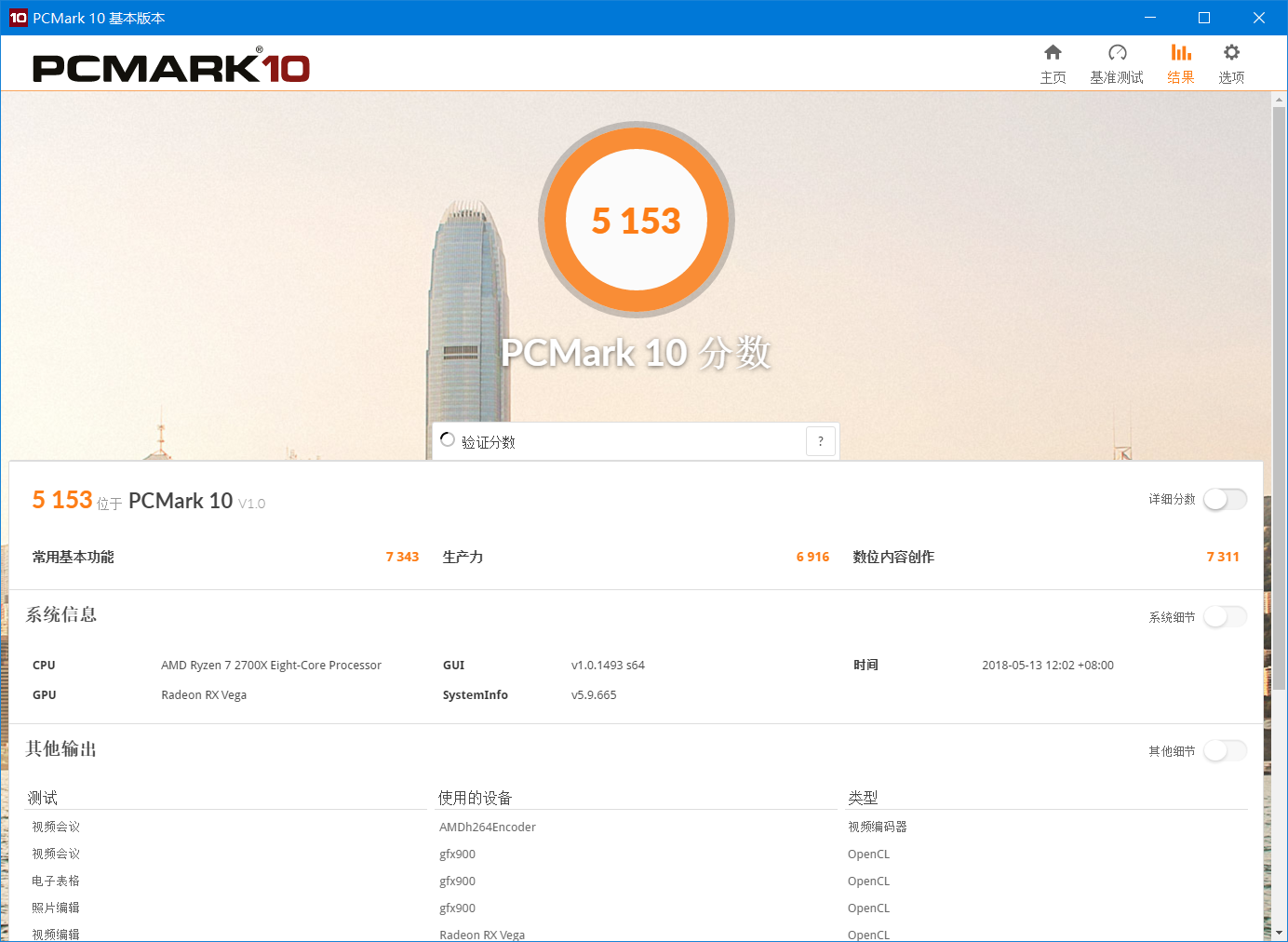
Task: Click the 数位内容创作 label
Action: (x=893, y=557)
